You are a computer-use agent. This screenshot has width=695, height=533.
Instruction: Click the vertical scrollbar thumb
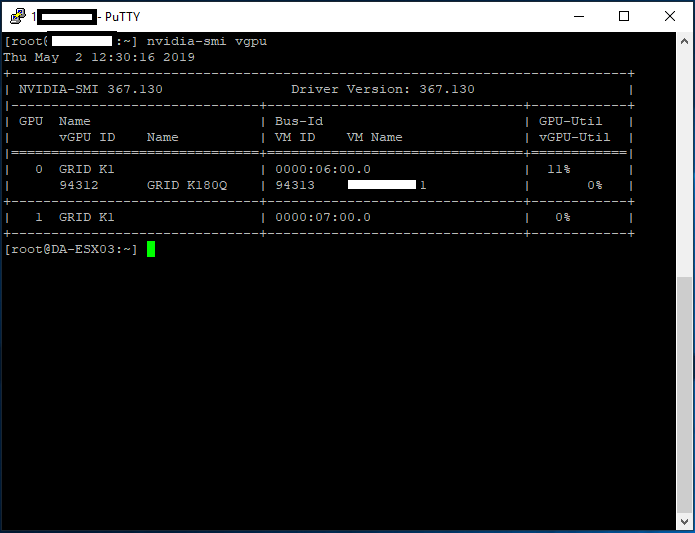point(684,394)
